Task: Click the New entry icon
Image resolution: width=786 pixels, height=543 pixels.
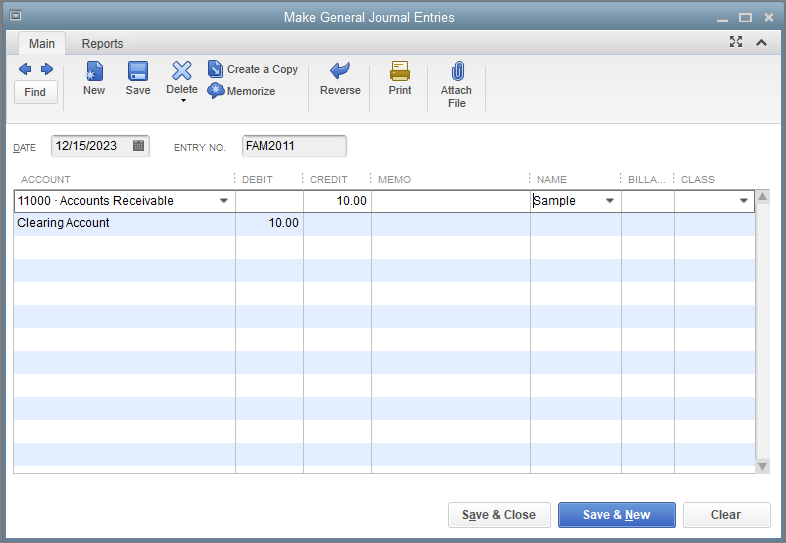Action: (94, 72)
